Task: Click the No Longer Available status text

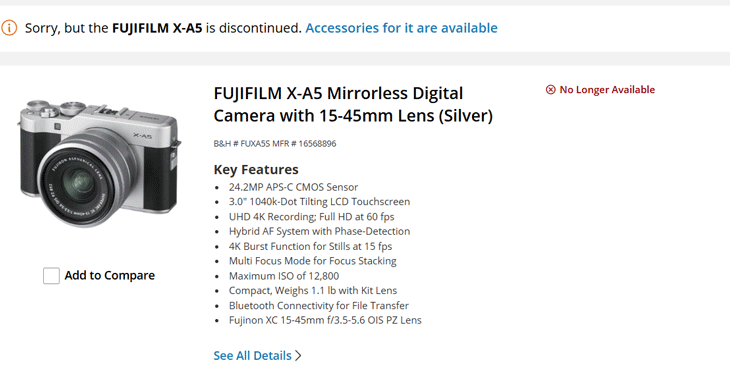Action: [x=607, y=89]
